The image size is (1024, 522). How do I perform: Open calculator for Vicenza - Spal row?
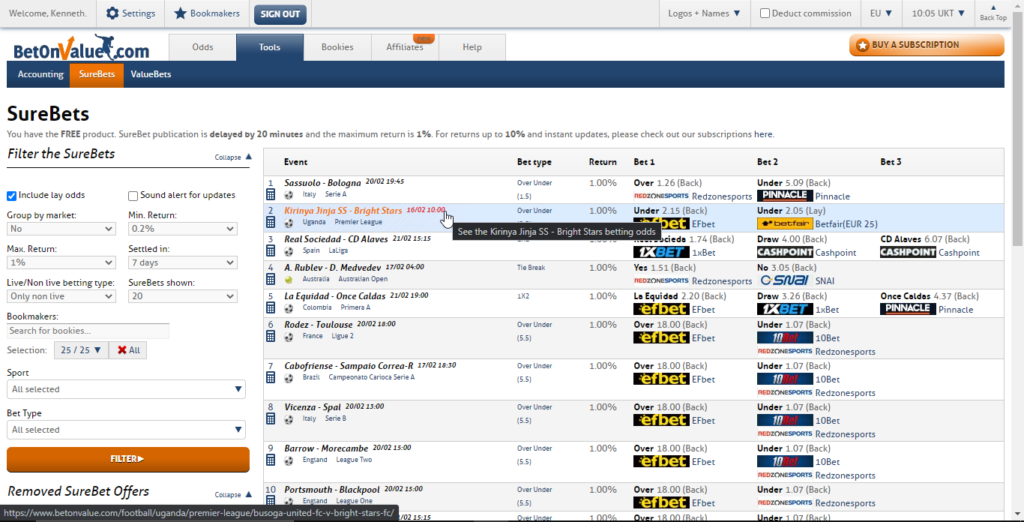(271, 419)
